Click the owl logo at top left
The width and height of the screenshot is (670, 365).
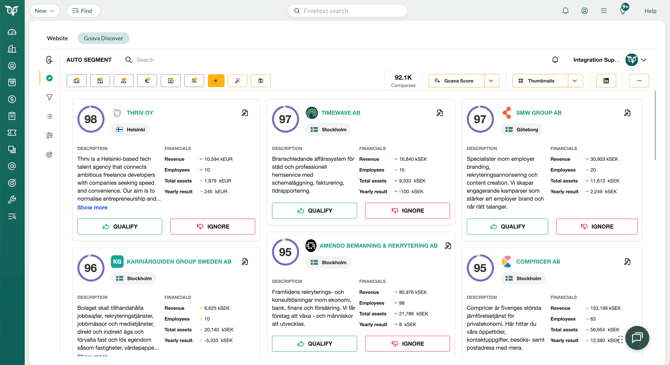pyautogui.click(x=12, y=10)
